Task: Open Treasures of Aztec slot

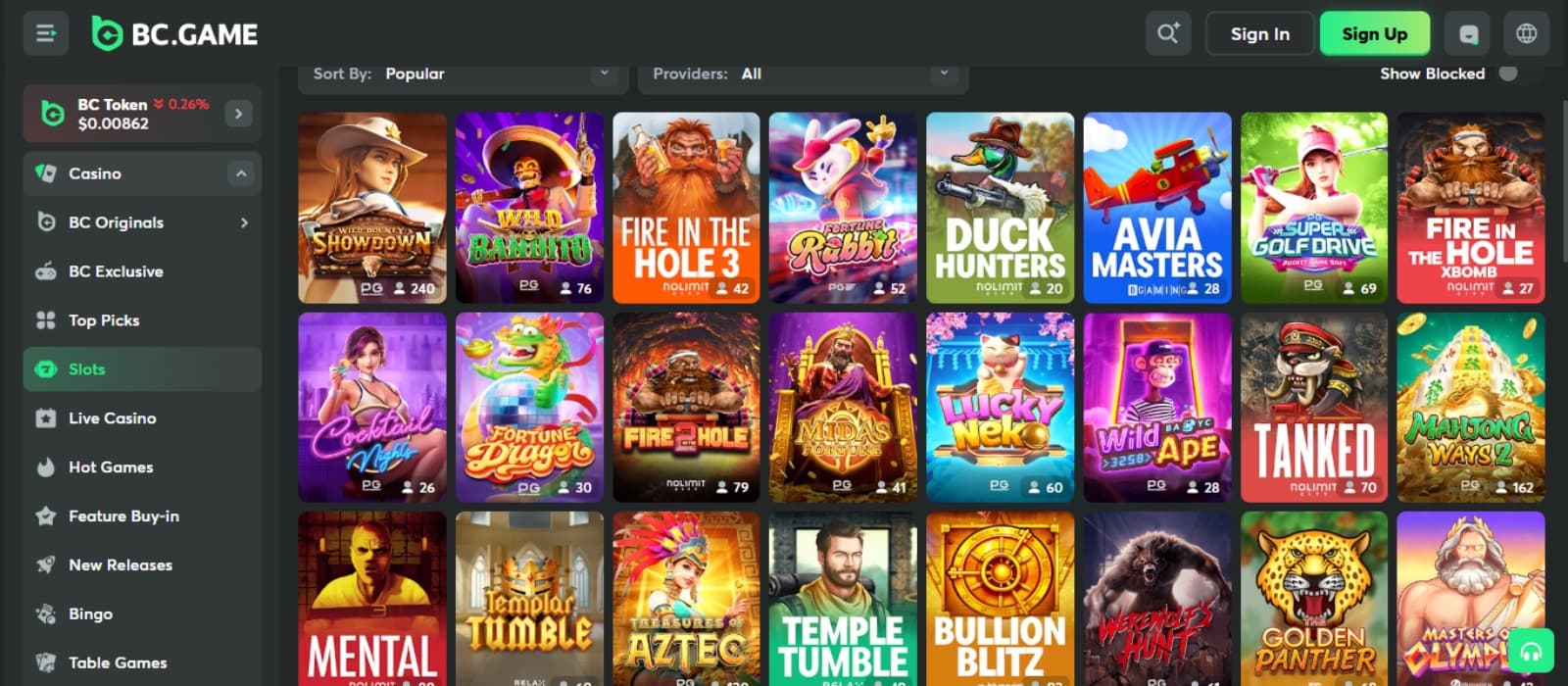Action: tap(686, 599)
